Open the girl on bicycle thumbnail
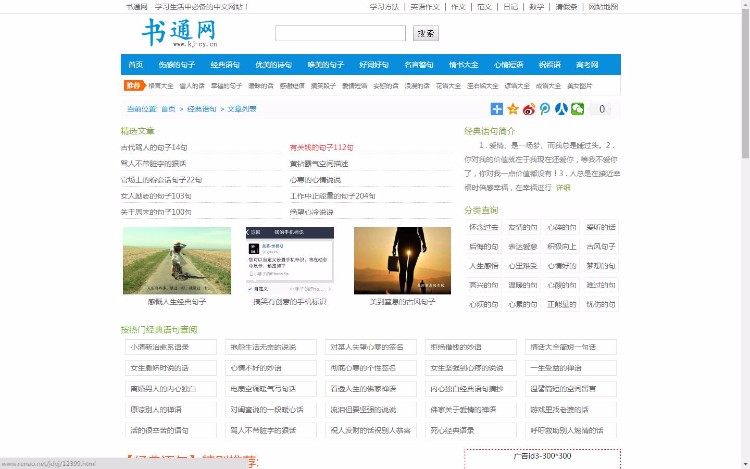Viewport: 750px width, 469px height. click(177, 261)
